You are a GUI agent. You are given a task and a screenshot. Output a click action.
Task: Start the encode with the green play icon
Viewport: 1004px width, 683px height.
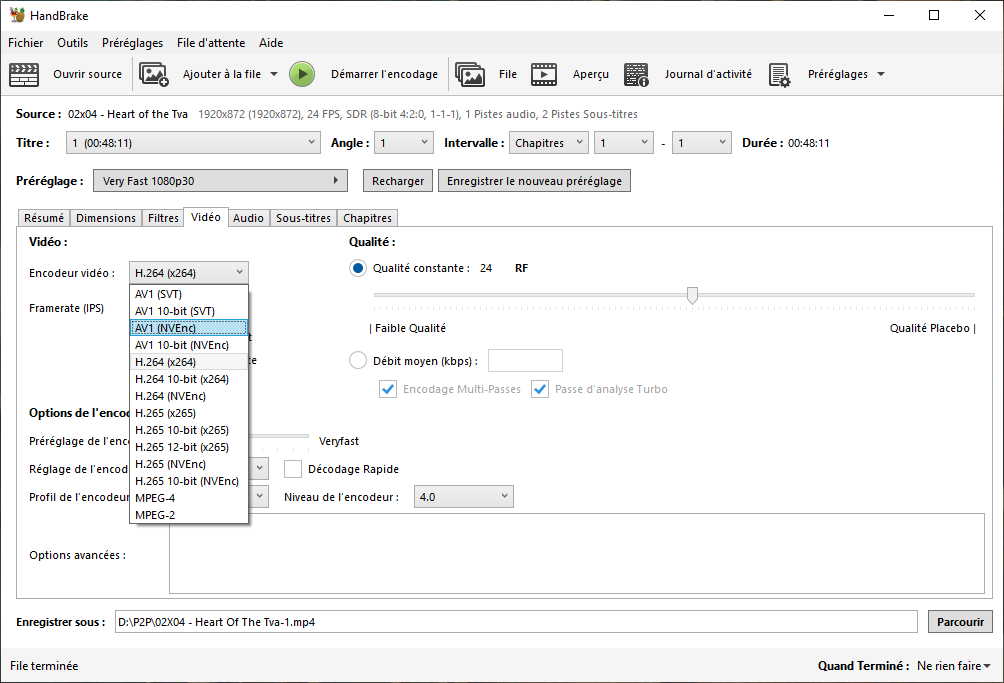point(301,73)
